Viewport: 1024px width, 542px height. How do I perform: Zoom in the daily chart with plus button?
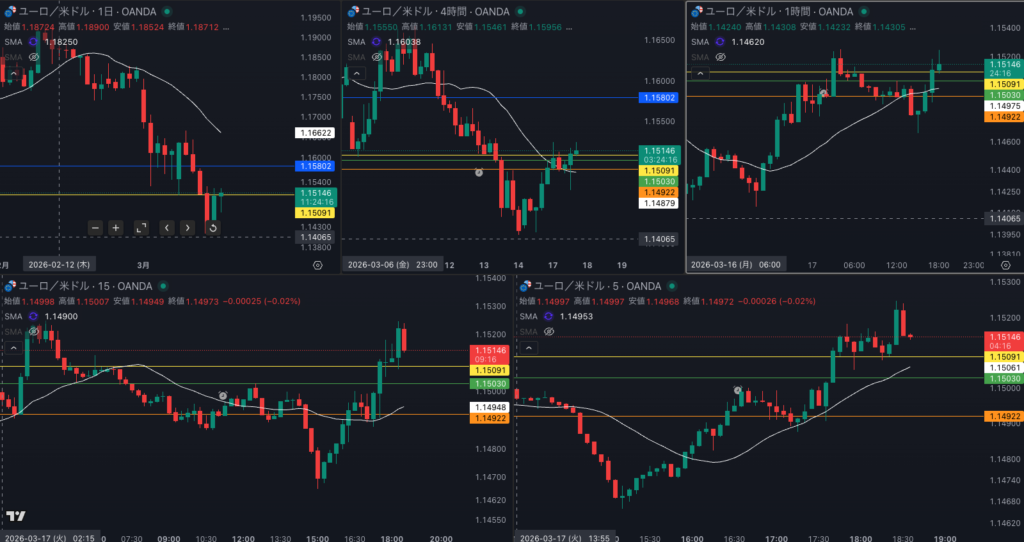[x=116, y=228]
